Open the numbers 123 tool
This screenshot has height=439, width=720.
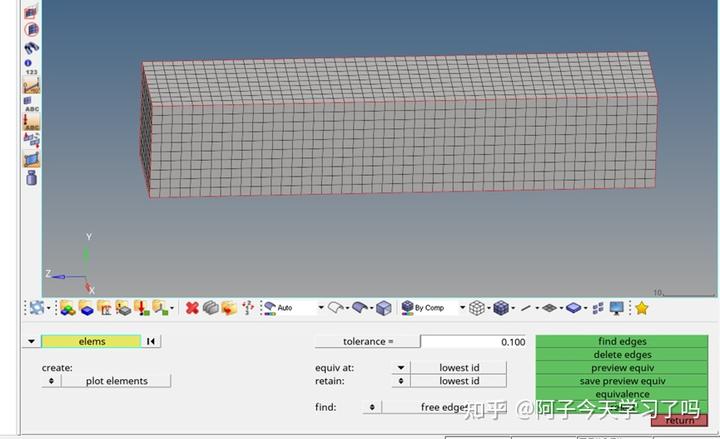31,67
